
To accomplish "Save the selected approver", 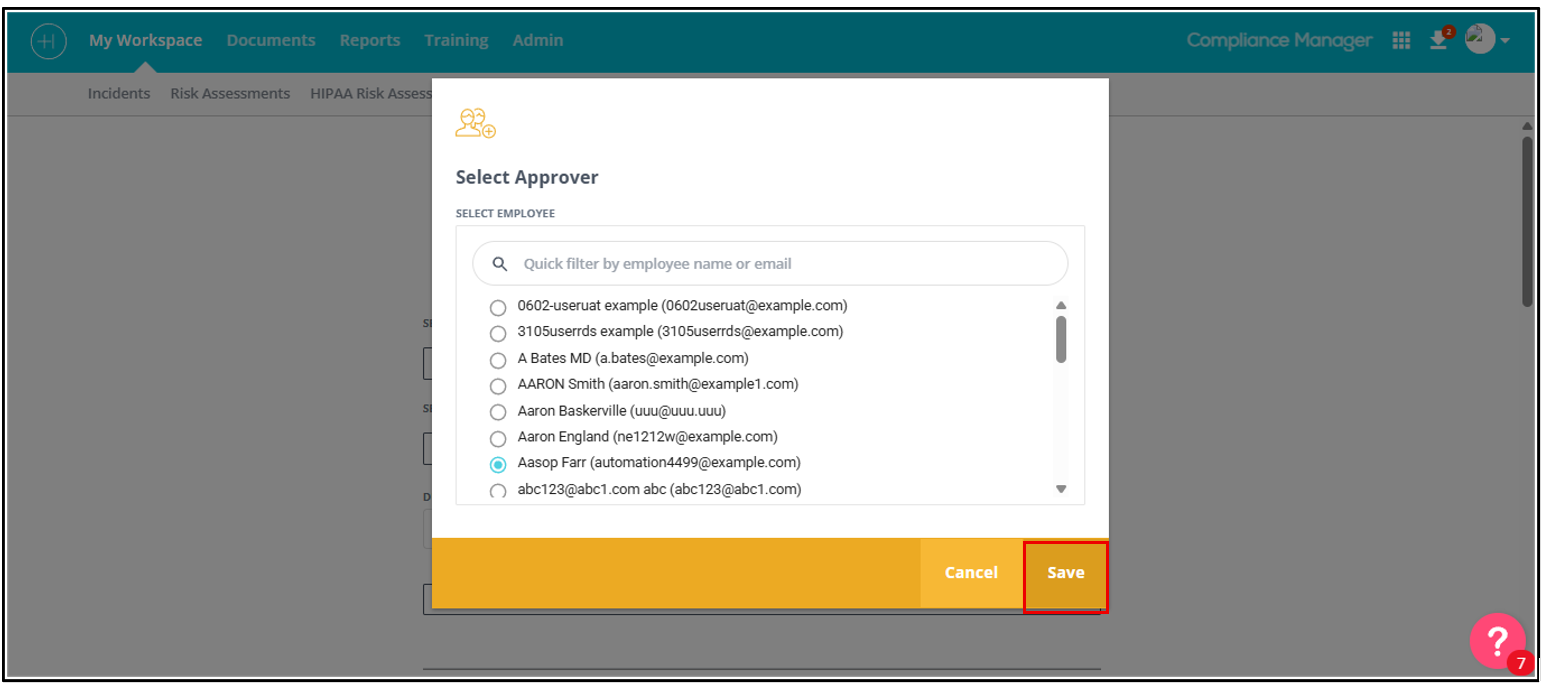I will click(x=1066, y=573).
